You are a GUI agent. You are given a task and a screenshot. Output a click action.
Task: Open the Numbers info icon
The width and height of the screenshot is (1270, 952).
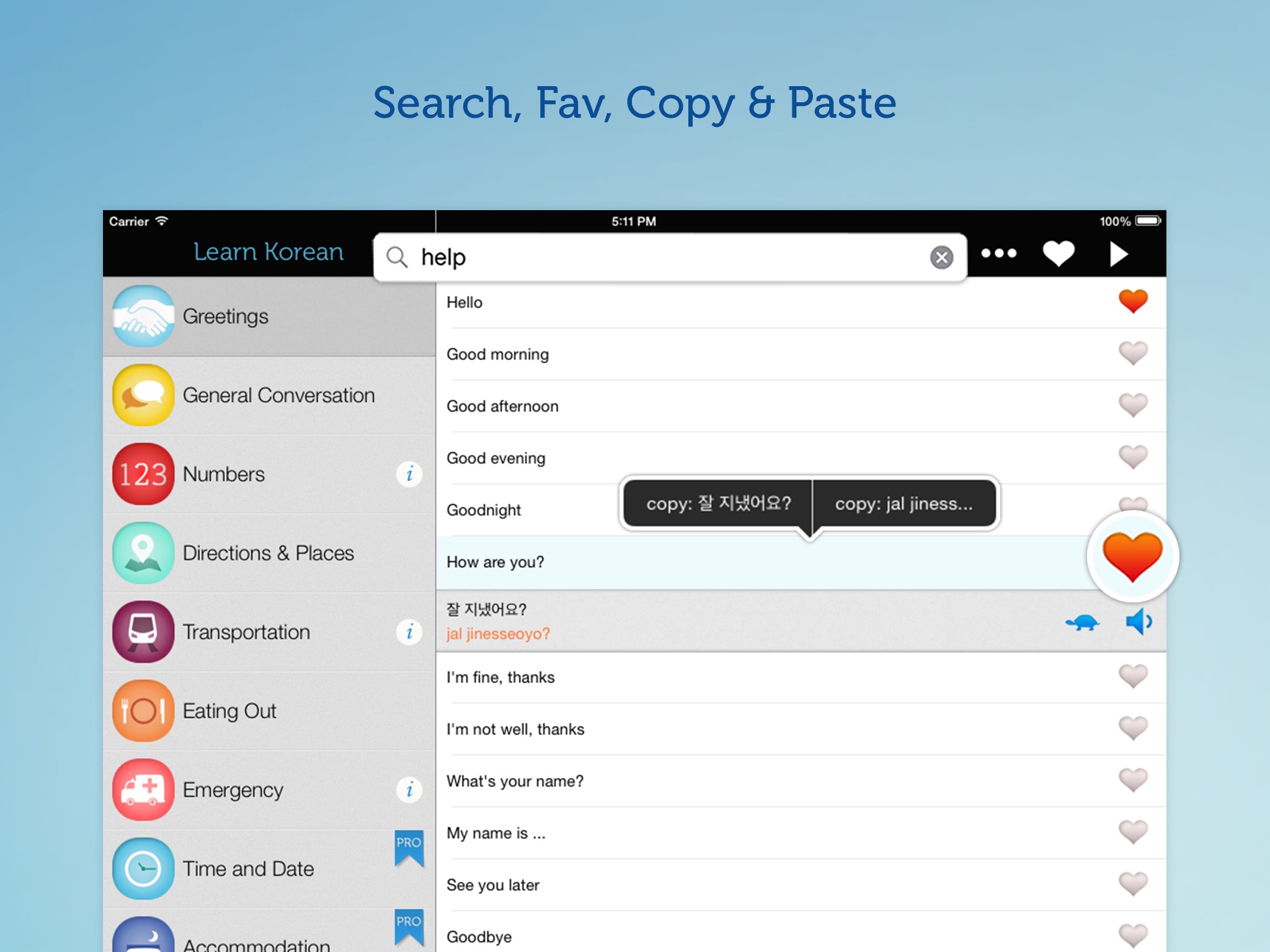[409, 474]
